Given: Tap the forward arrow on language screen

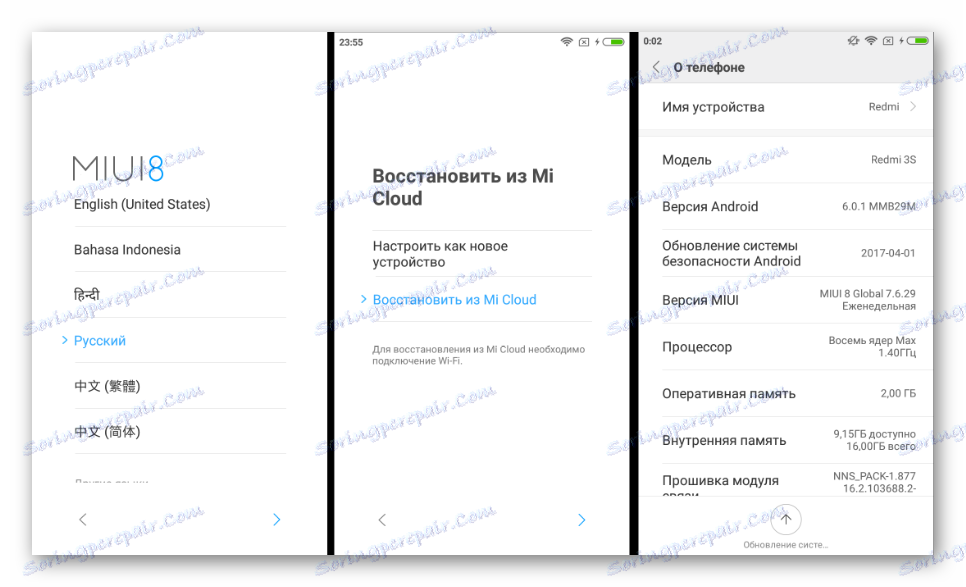Looking at the screenshot, I should tap(277, 520).
